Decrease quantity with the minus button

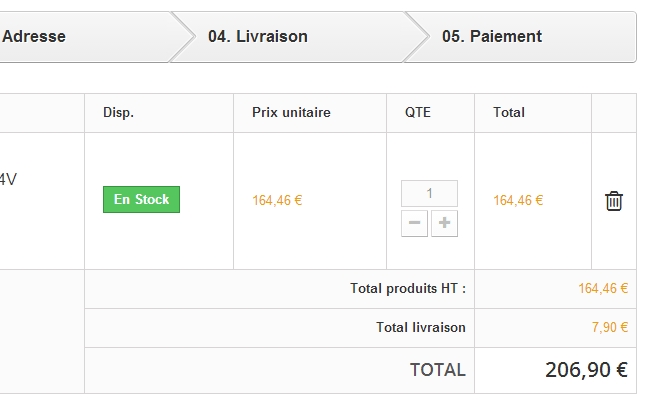pos(414,223)
